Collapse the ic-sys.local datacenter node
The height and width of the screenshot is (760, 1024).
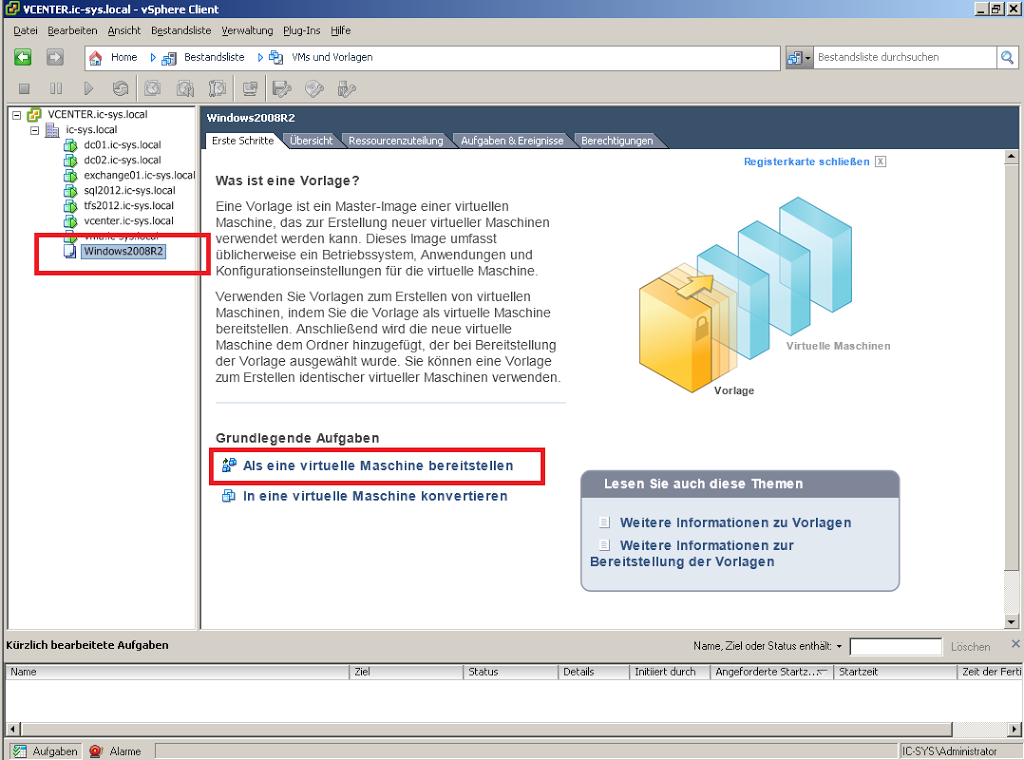34,130
